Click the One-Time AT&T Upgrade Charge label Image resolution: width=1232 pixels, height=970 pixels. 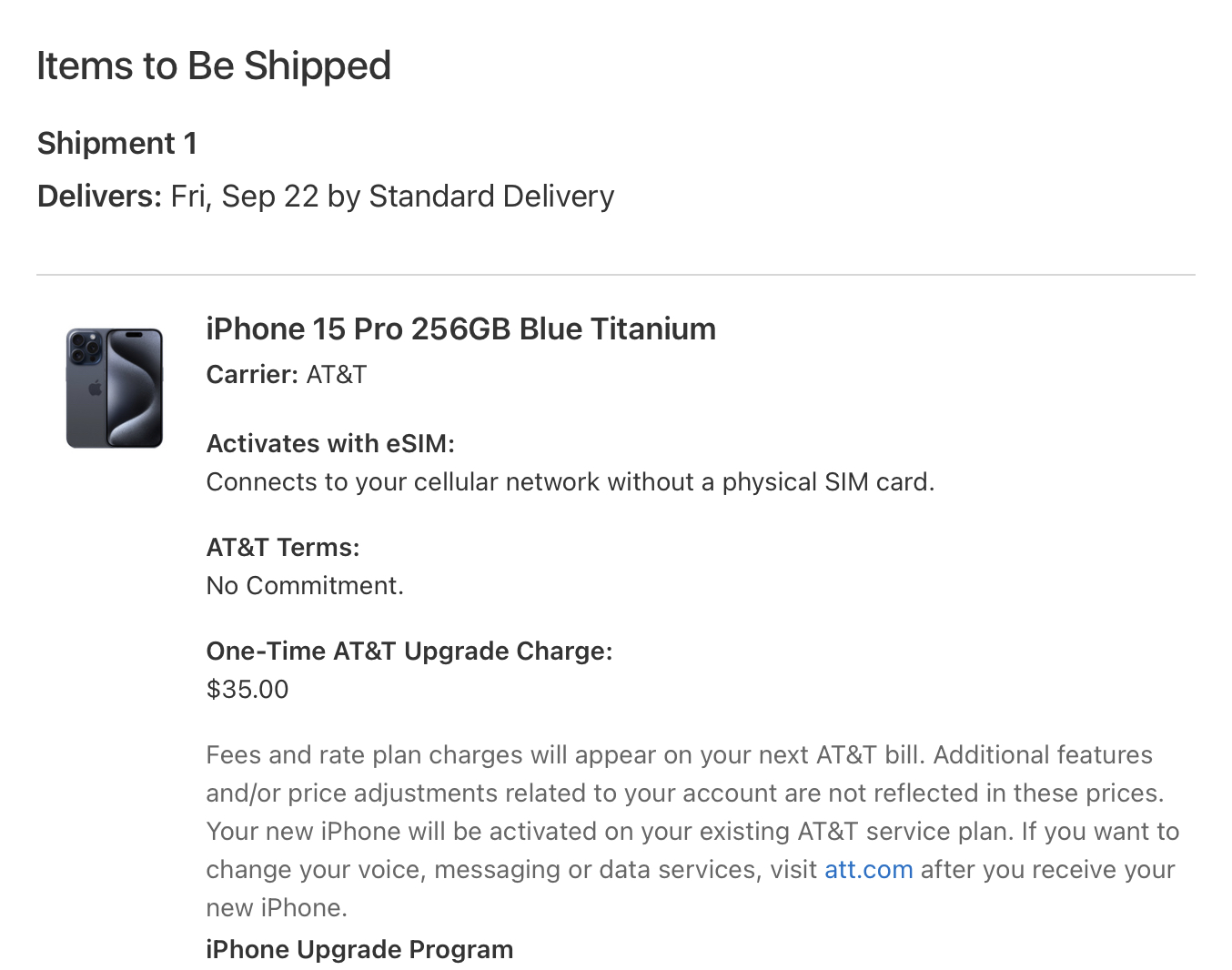click(x=409, y=652)
